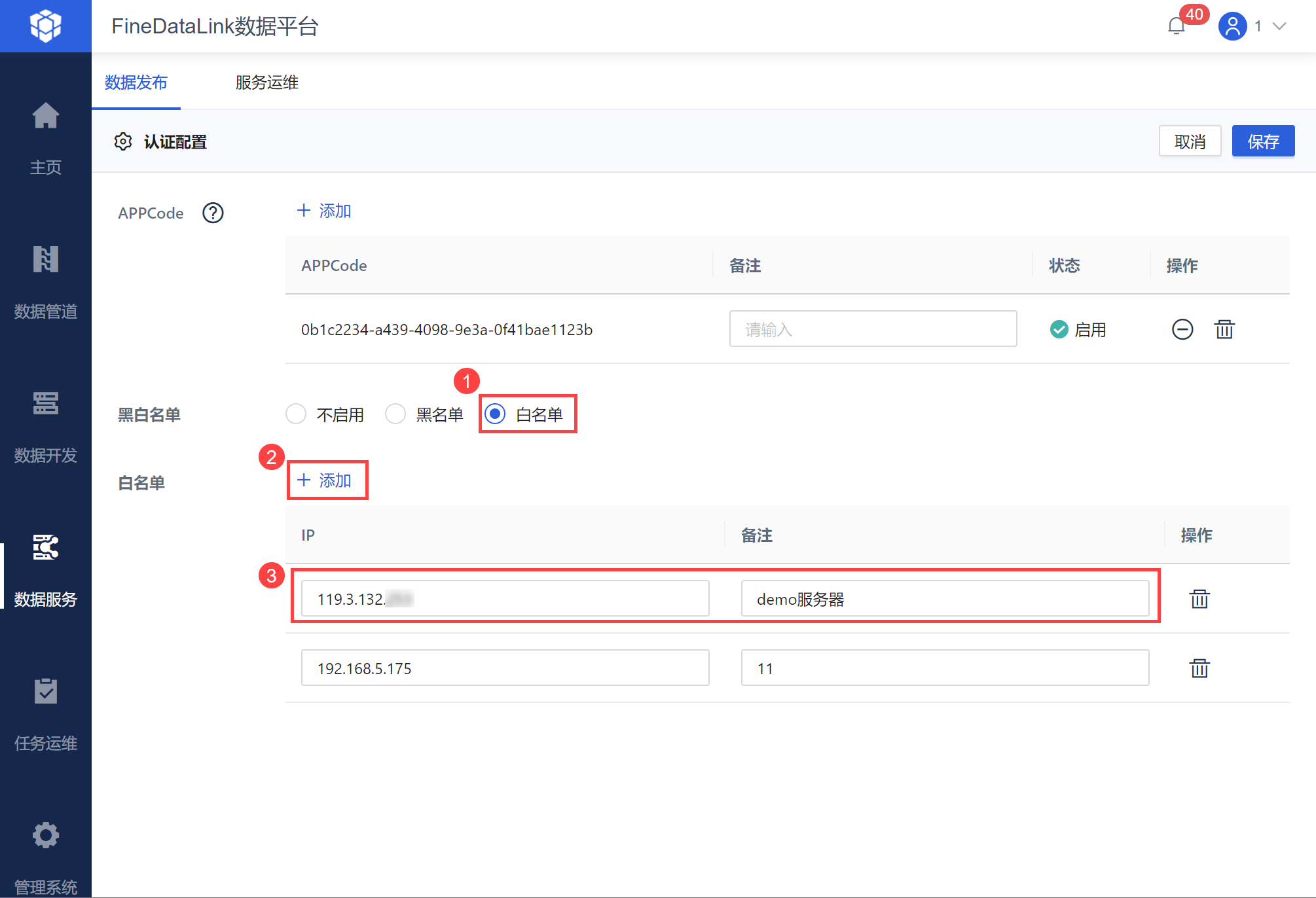Image resolution: width=1316 pixels, height=898 pixels.
Task: Open the notification bell
Action: 1177,26
